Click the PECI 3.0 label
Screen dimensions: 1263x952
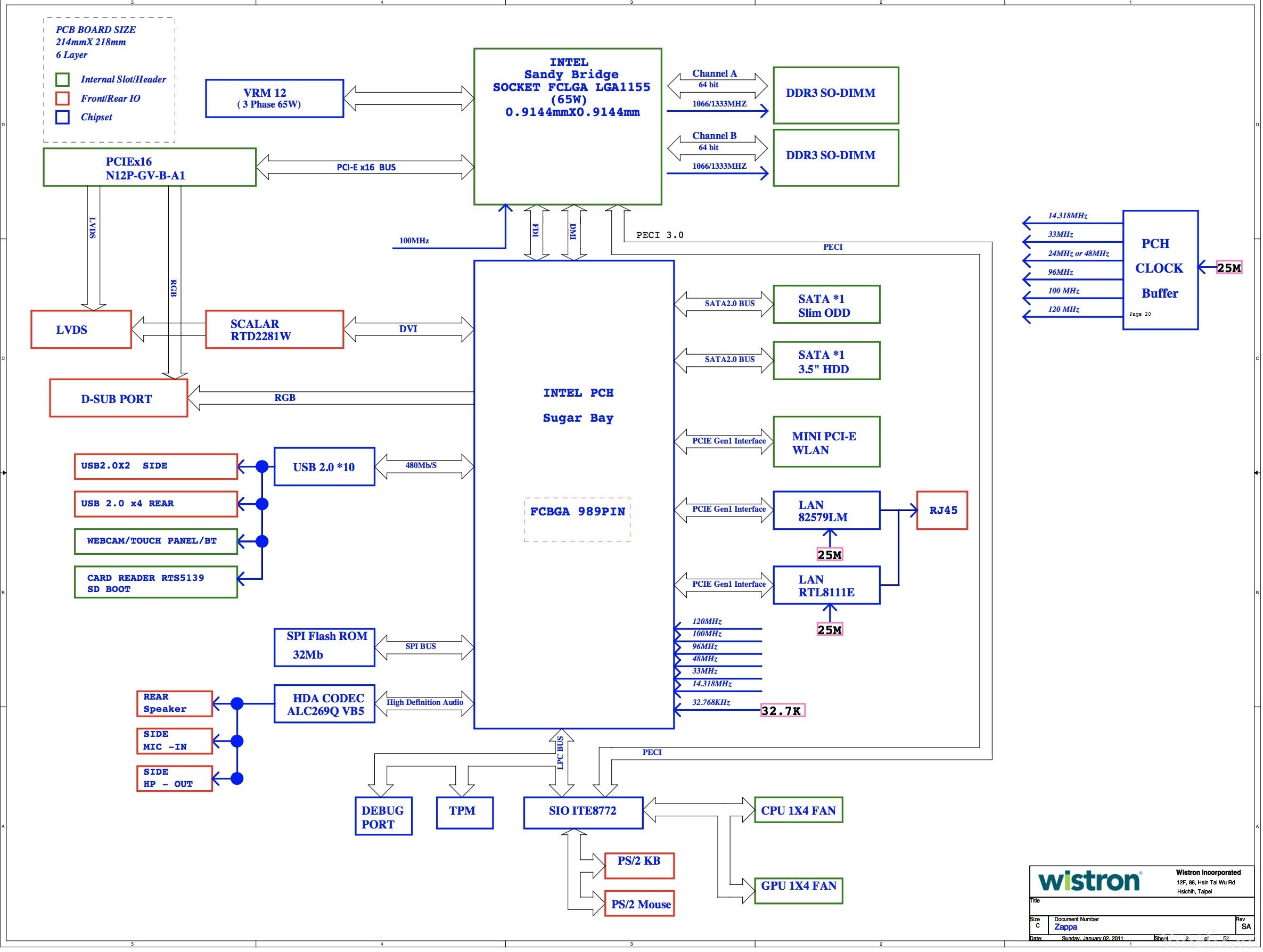point(660,235)
